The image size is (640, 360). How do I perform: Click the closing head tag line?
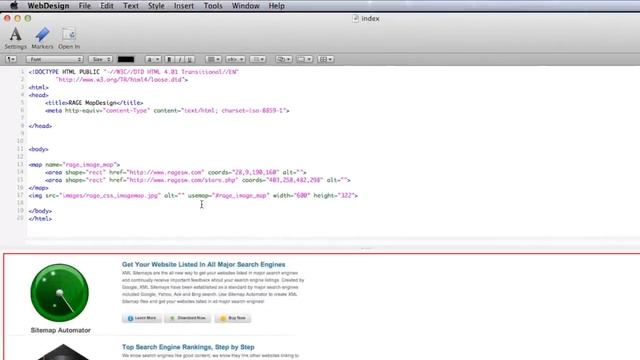click(x=40, y=126)
